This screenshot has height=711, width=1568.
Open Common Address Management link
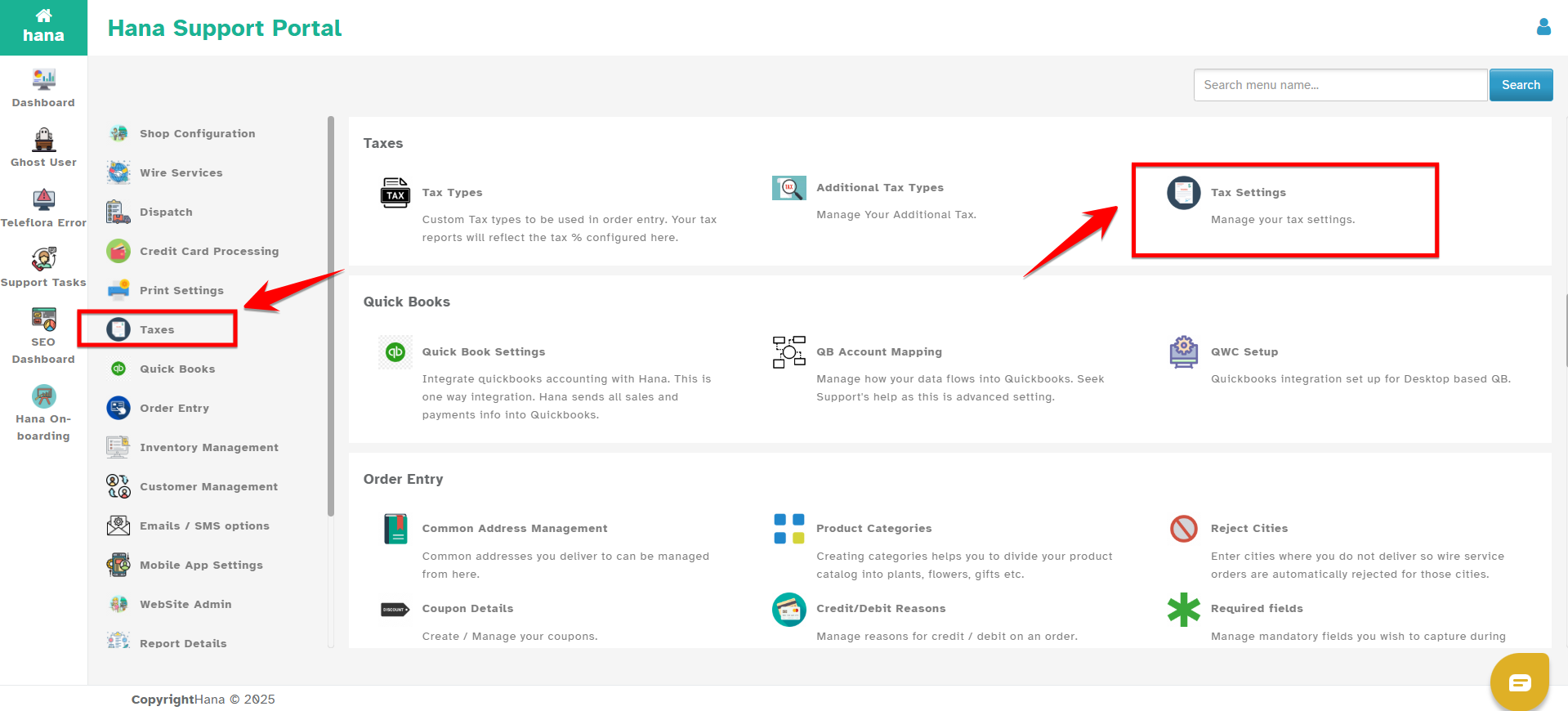pyautogui.click(x=515, y=528)
